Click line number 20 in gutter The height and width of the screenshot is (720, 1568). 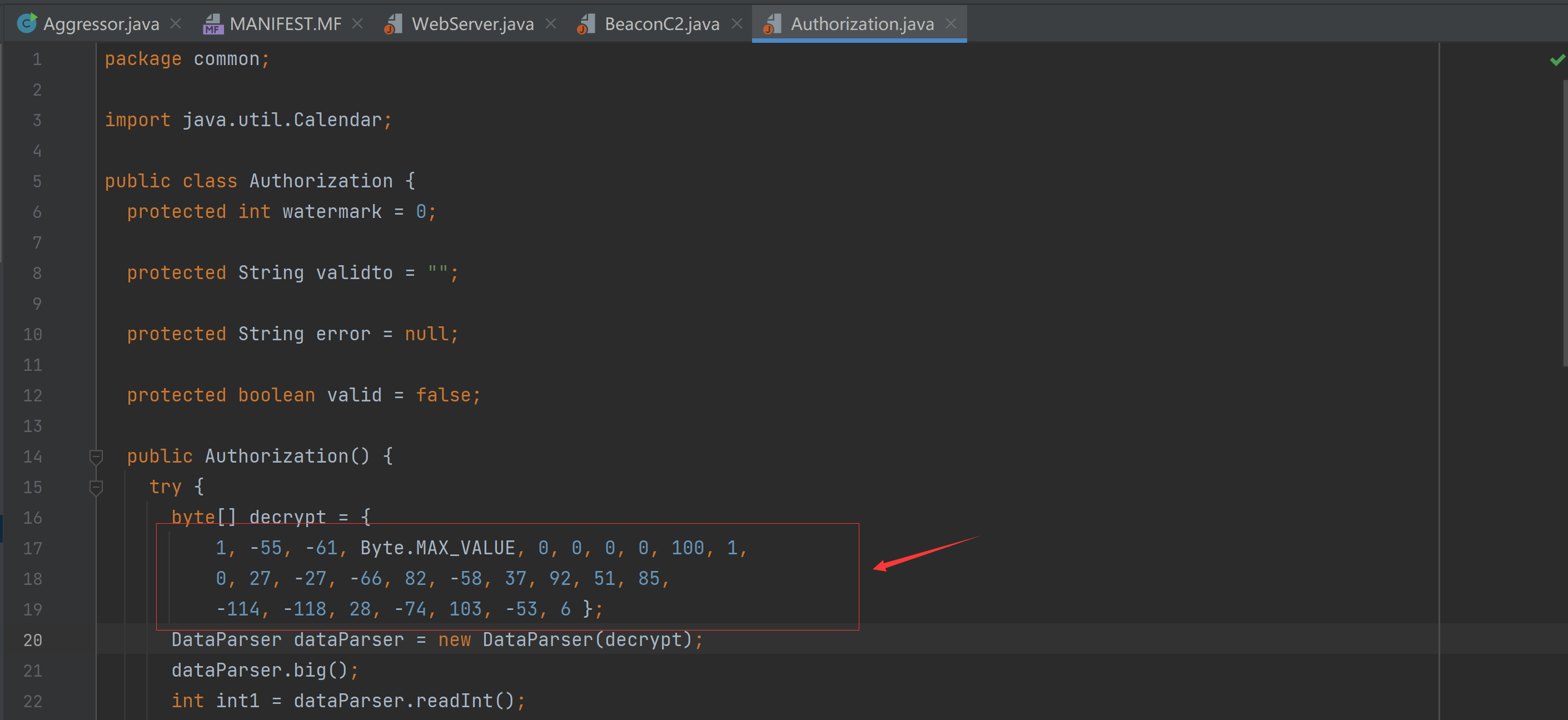tap(33, 640)
